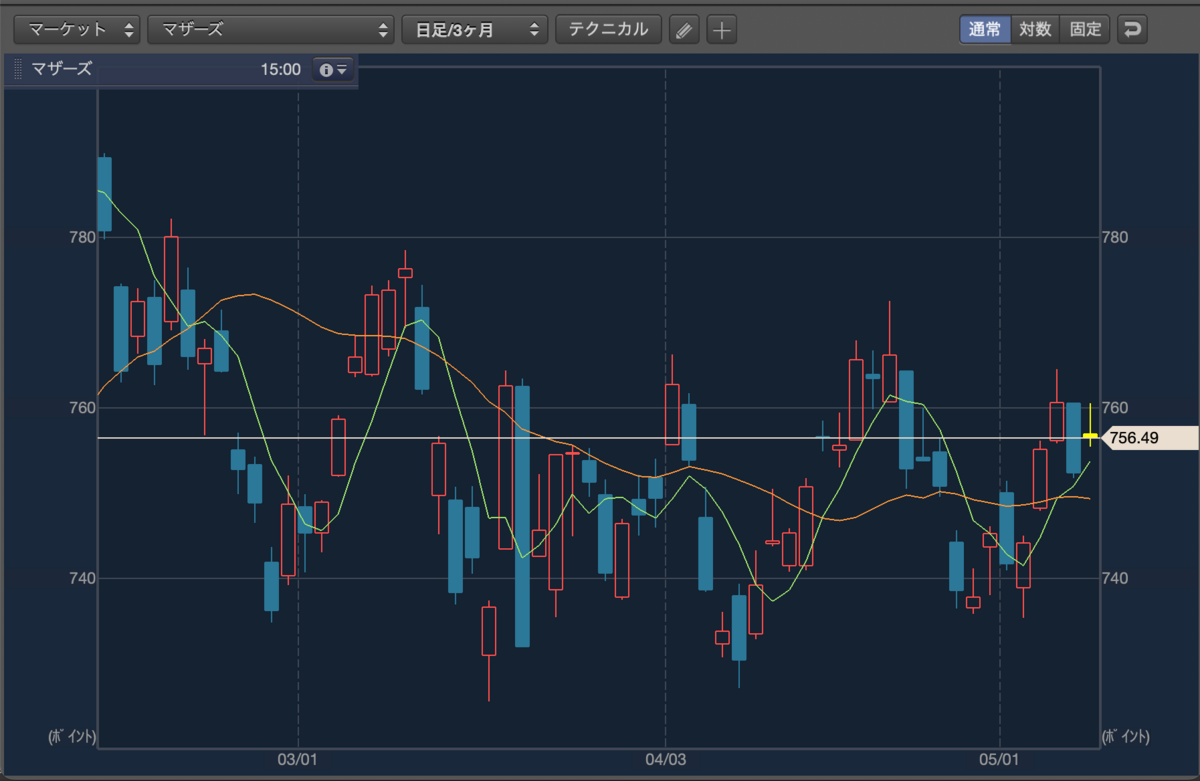1200x781 pixels.
Task: Click the left axis 760 label
Action: [82, 408]
